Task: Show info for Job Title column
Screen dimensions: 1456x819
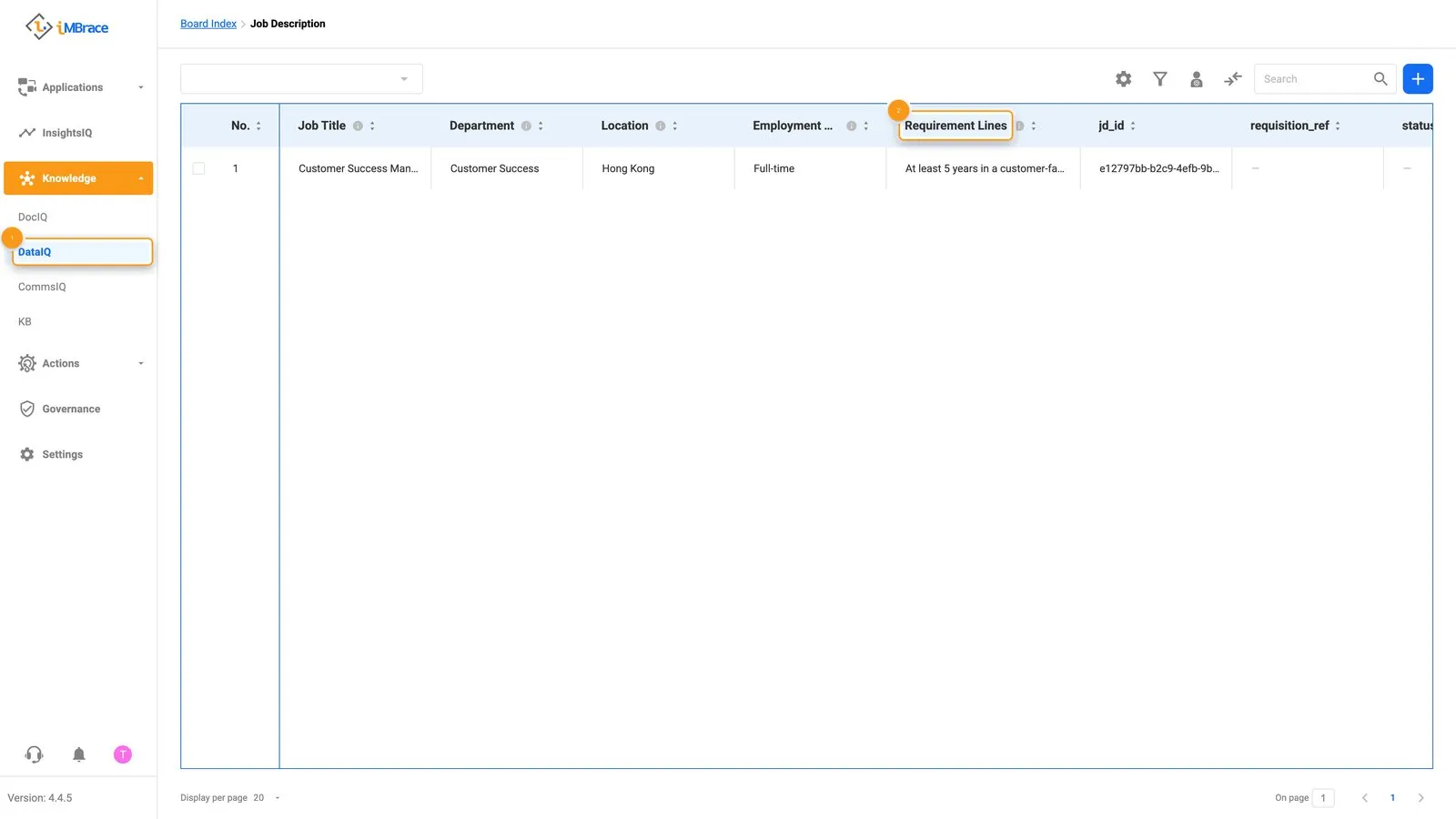Action: click(x=358, y=126)
